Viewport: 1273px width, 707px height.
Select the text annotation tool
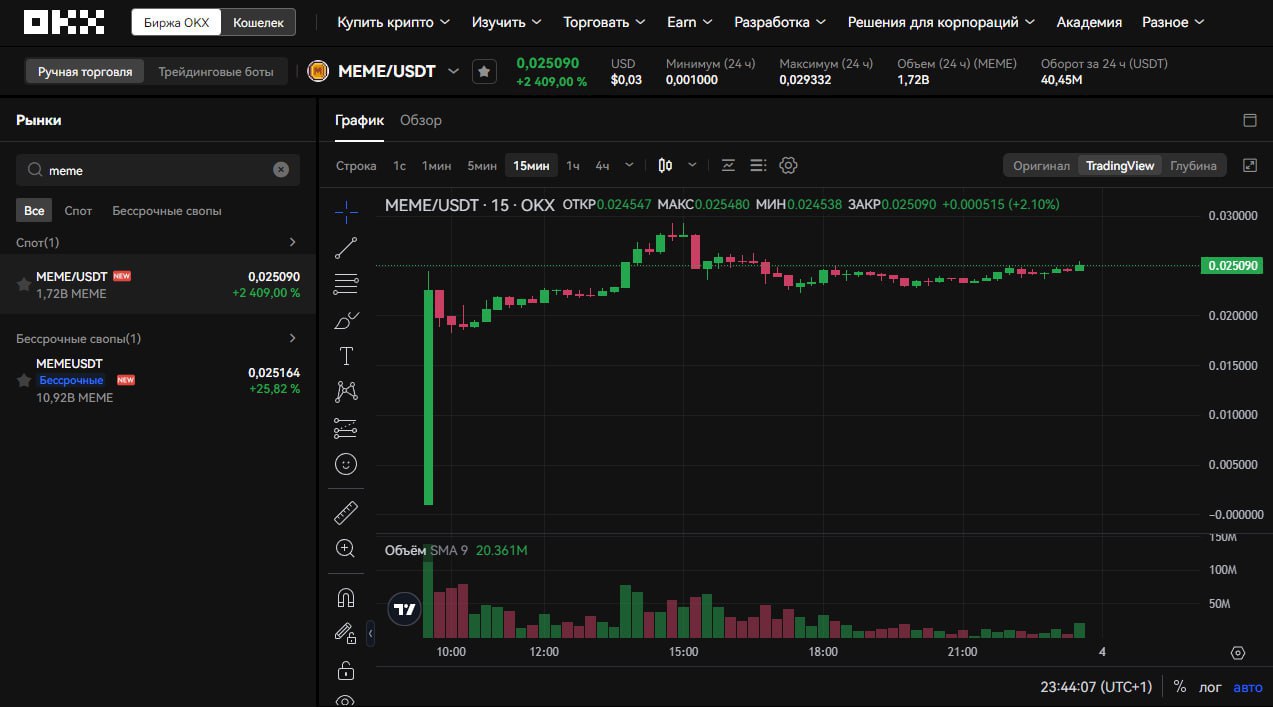346,356
